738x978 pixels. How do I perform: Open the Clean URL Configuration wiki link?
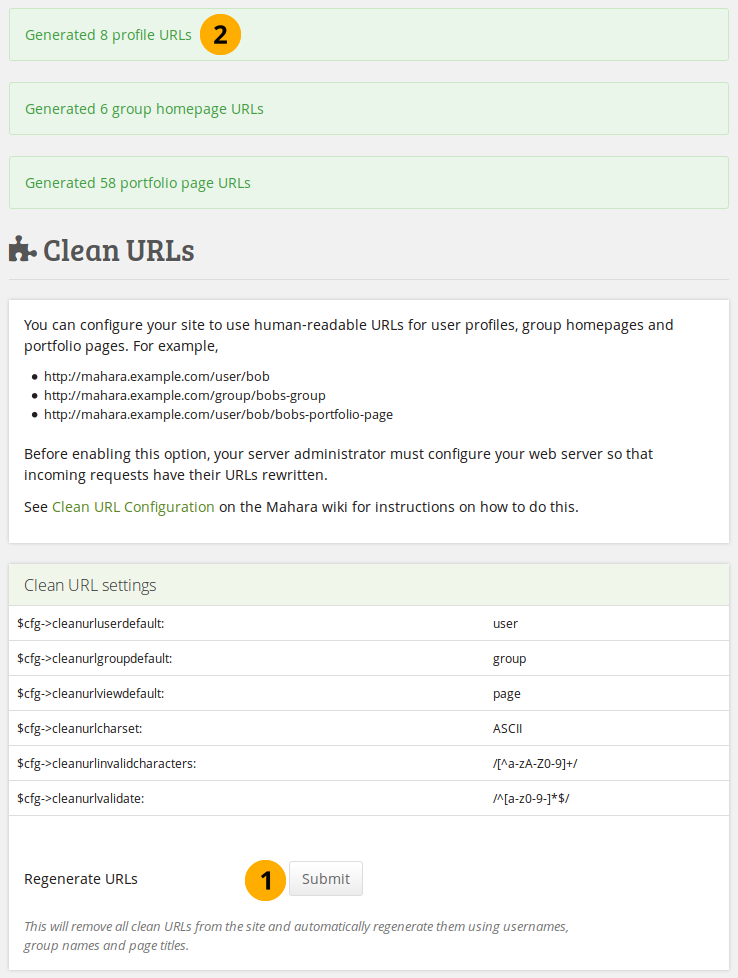coord(133,507)
